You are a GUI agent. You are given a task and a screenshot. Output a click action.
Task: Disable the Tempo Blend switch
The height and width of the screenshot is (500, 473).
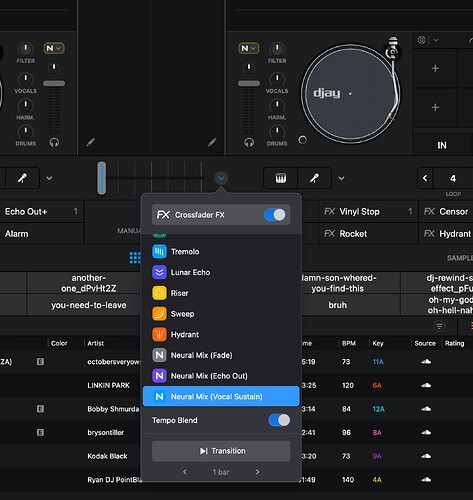(x=279, y=420)
